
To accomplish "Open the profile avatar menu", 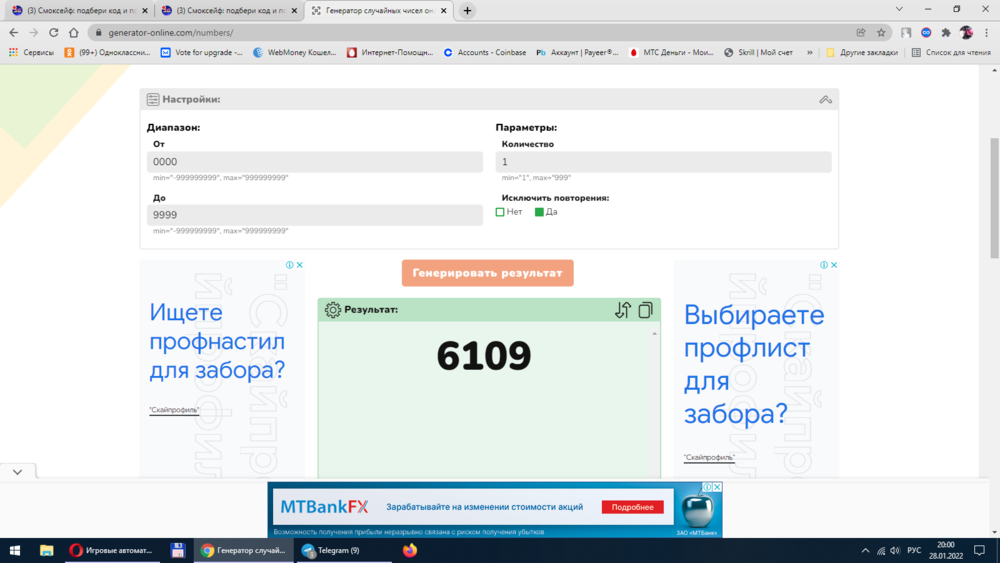I will [966, 33].
